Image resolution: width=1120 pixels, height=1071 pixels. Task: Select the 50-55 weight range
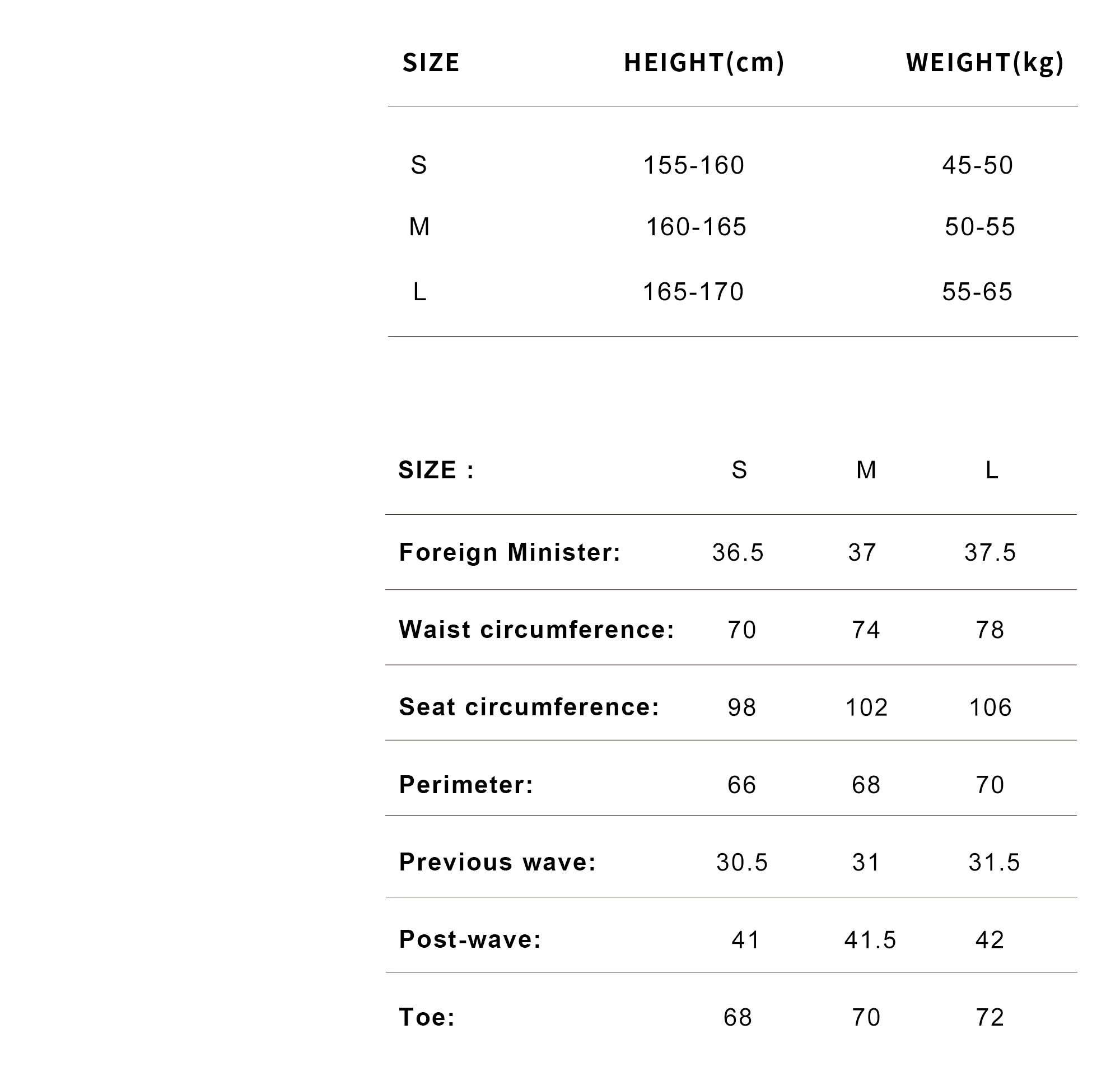[x=979, y=227]
